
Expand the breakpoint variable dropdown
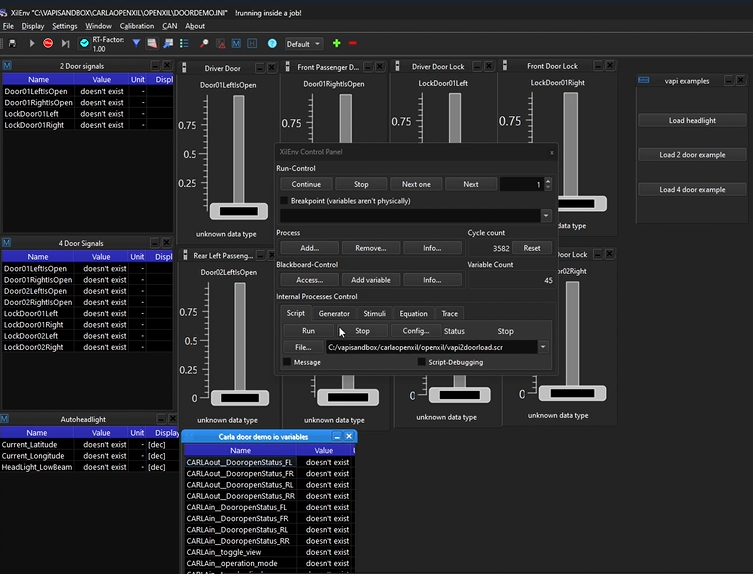545,215
